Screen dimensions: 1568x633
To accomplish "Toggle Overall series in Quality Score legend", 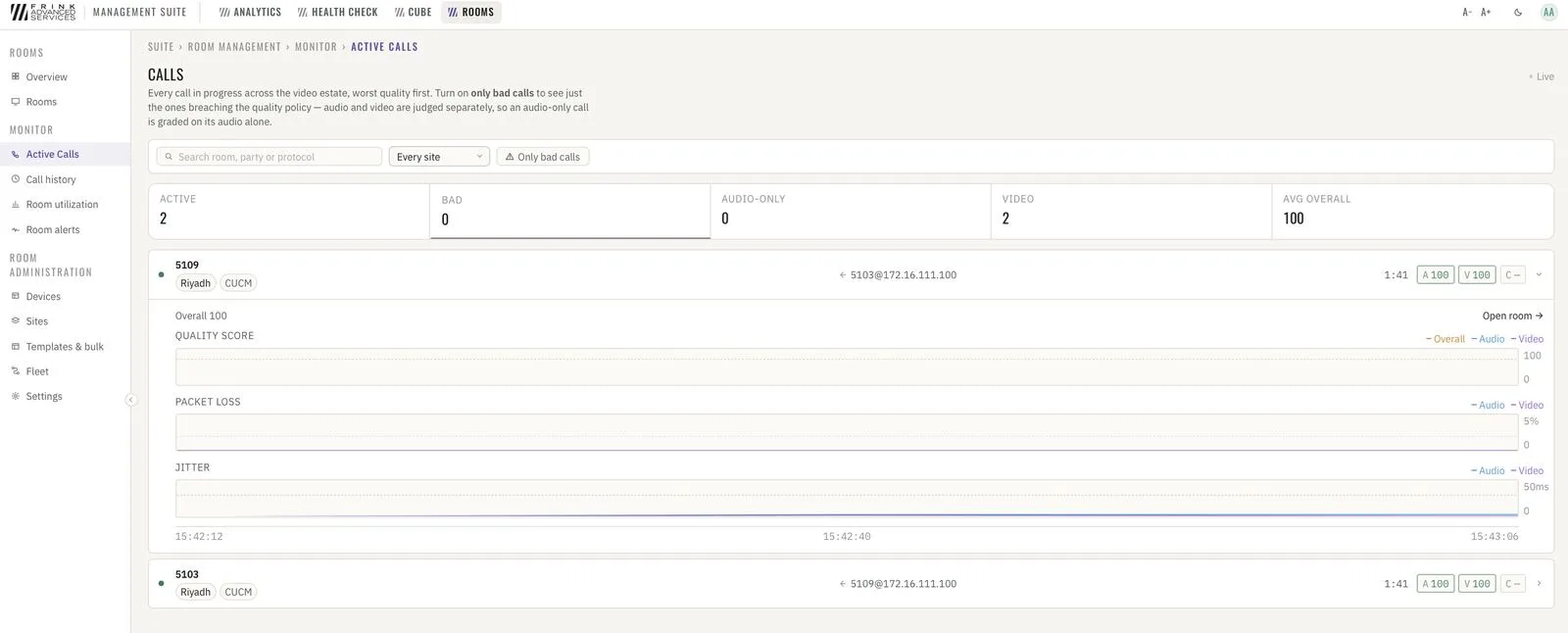I will pos(1445,339).
